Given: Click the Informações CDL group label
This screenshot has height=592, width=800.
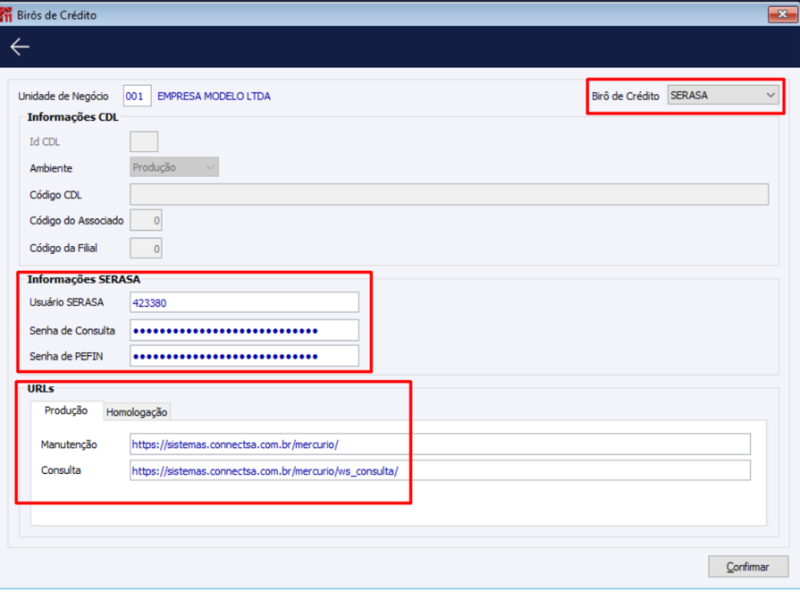Looking at the screenshot, I should (x=73, y=117).
